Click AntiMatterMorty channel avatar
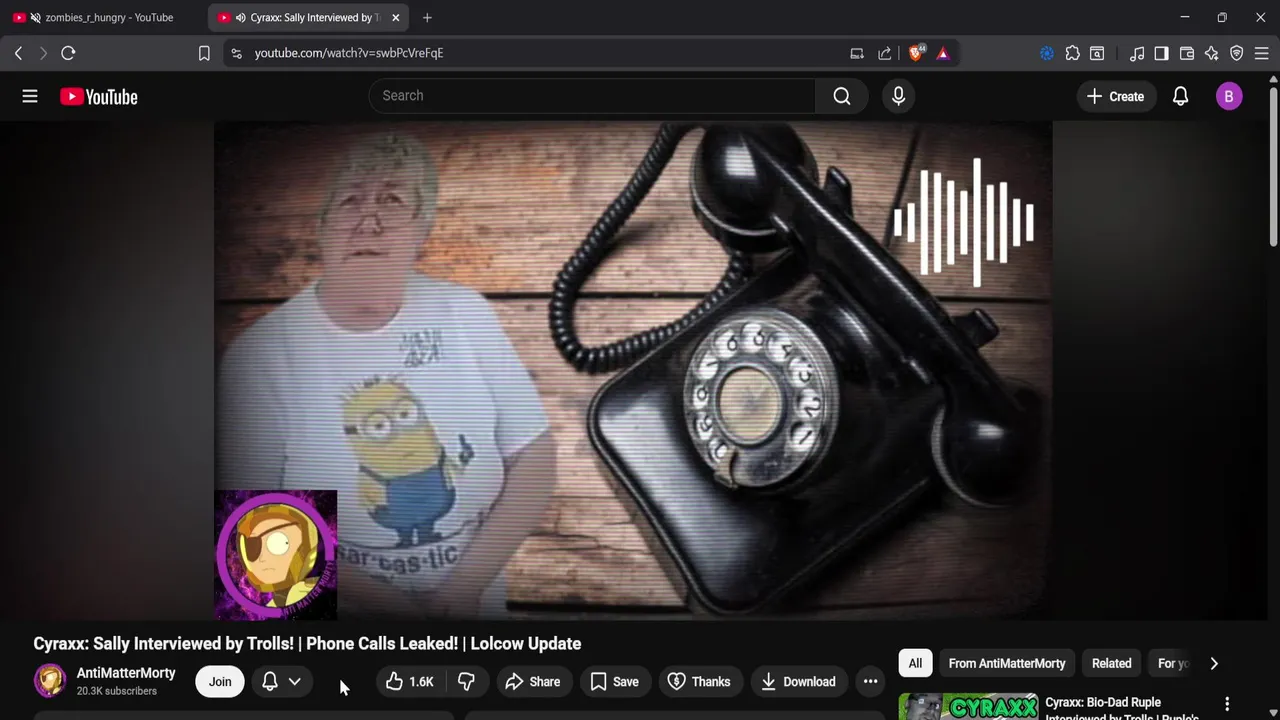Screen dimensions: 1280x720 [x=50, y=681]
